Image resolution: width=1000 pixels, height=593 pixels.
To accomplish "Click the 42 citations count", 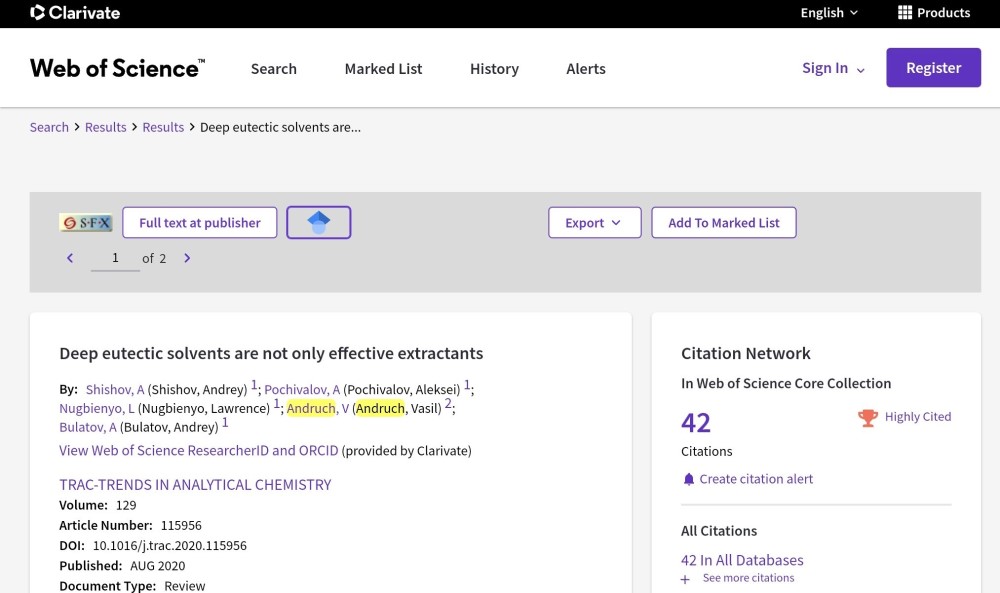I will pyautogui.click(x=696, y=423).
